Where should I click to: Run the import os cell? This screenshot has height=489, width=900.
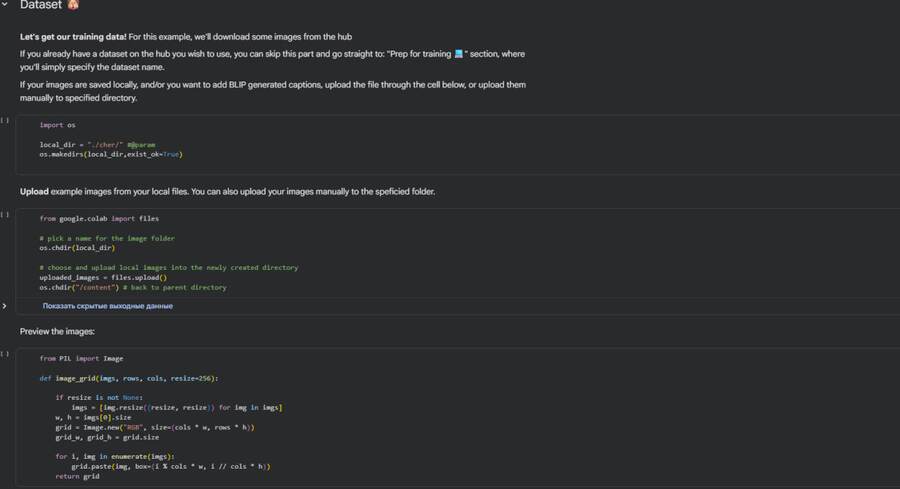(5, 120)
